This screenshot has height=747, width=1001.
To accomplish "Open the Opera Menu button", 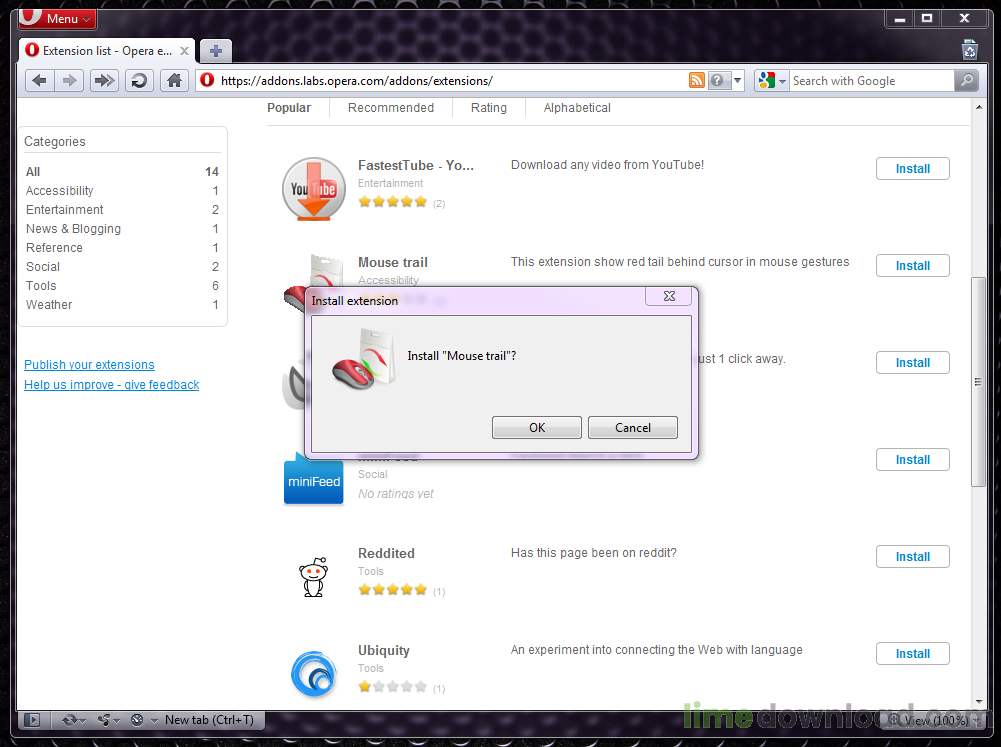I will [x=57, y=19].
